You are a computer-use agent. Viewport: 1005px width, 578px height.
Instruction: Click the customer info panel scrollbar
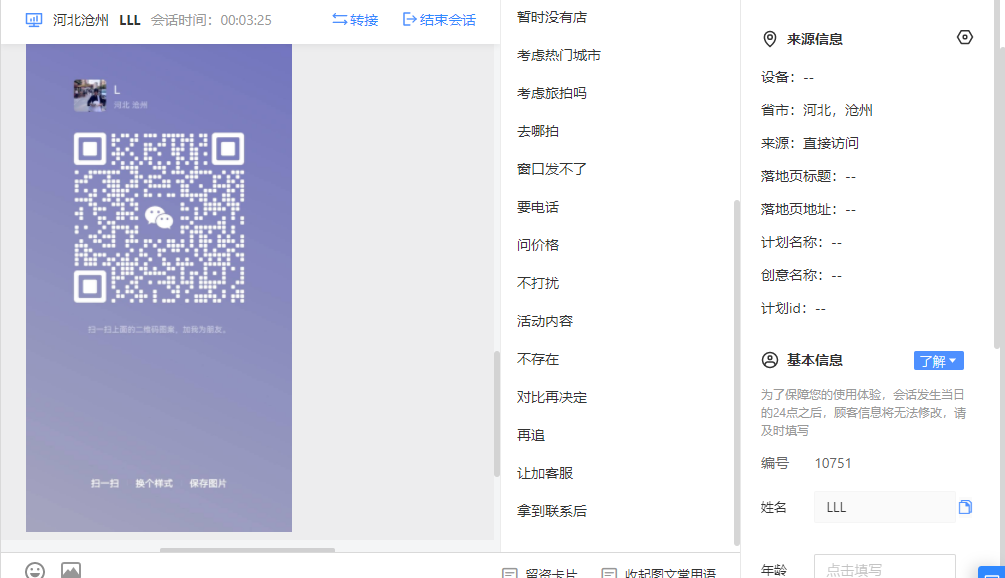[x=996, y=174]
